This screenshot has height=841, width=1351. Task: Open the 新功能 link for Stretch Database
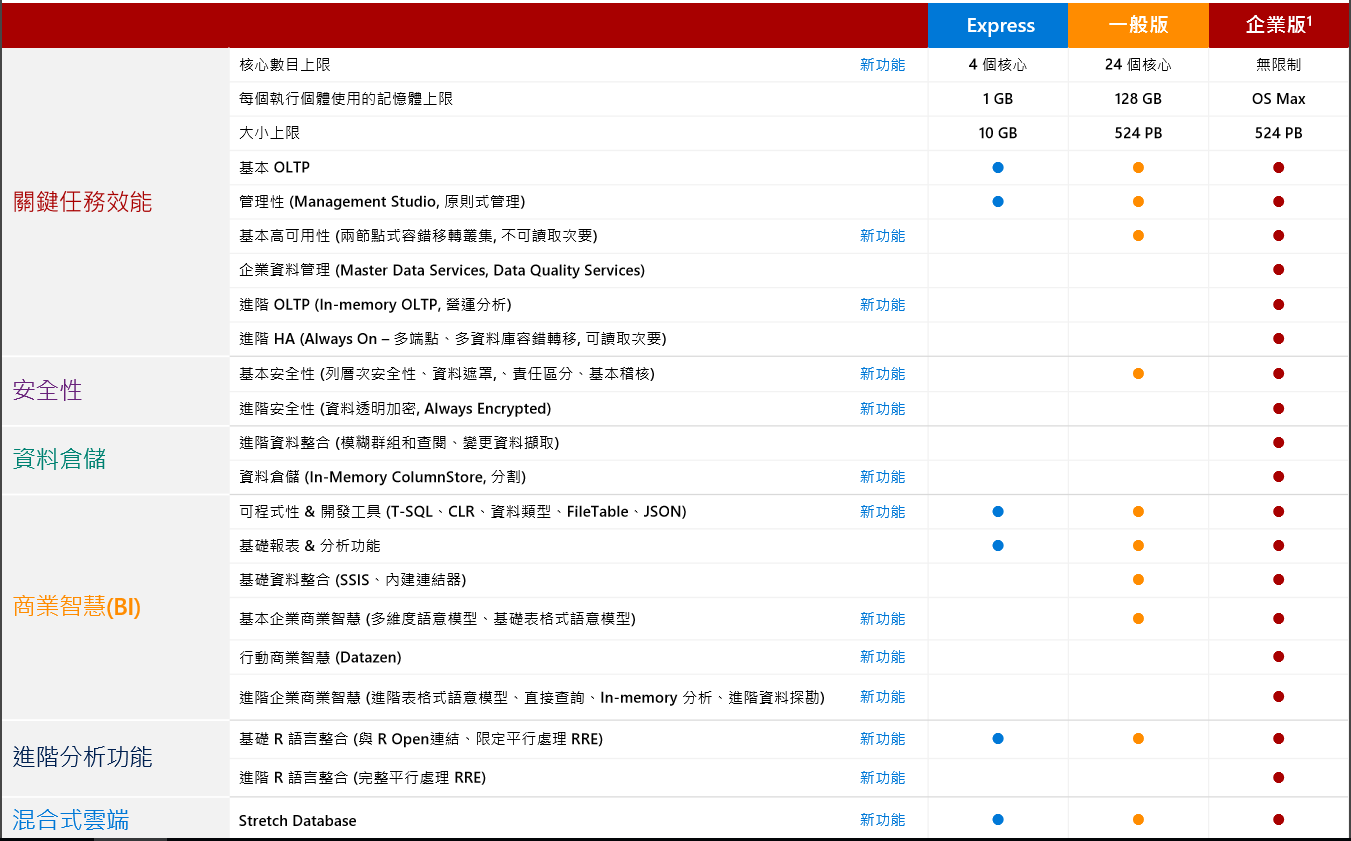[x=883, y=819]
